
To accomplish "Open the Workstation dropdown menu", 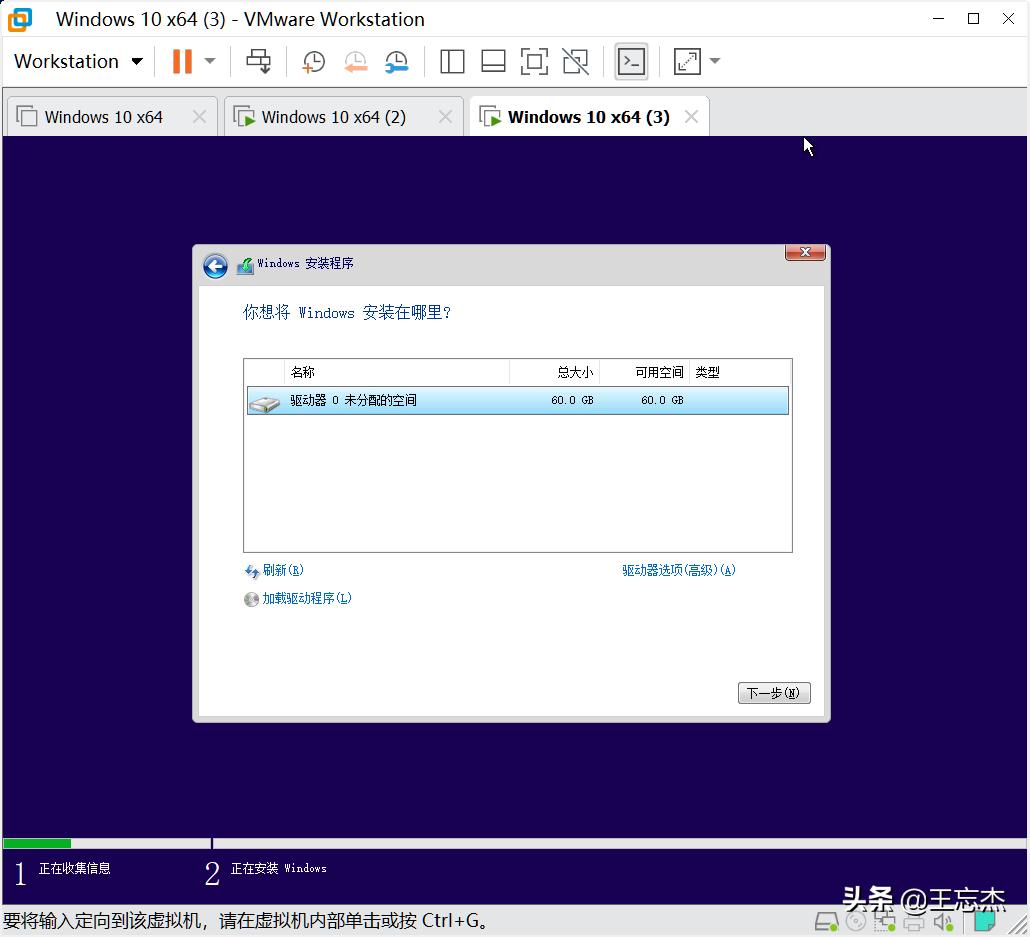I will point(77,61).
